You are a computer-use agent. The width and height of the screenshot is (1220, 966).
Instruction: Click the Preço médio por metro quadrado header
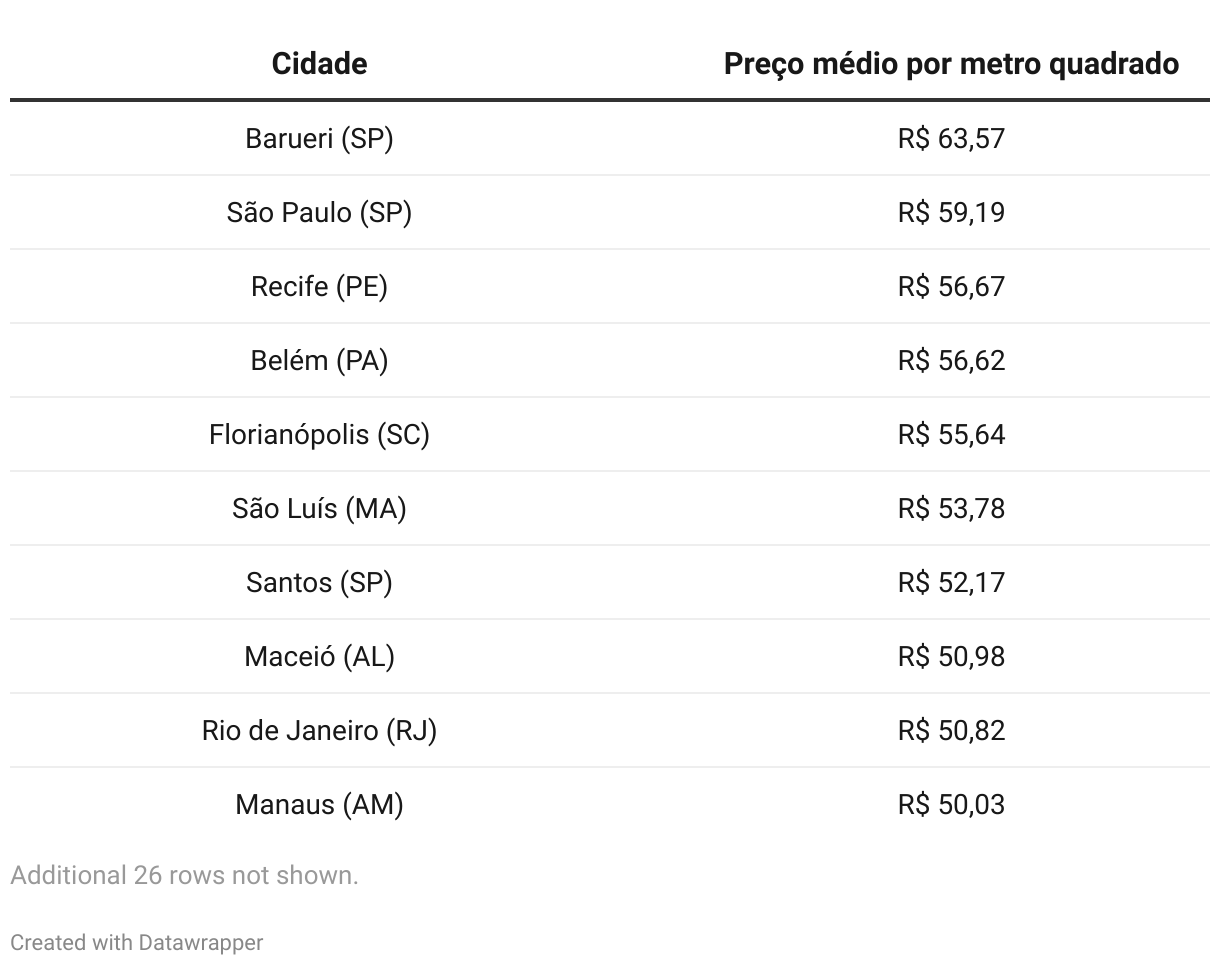pyautogui.click(x=951, y=64)
